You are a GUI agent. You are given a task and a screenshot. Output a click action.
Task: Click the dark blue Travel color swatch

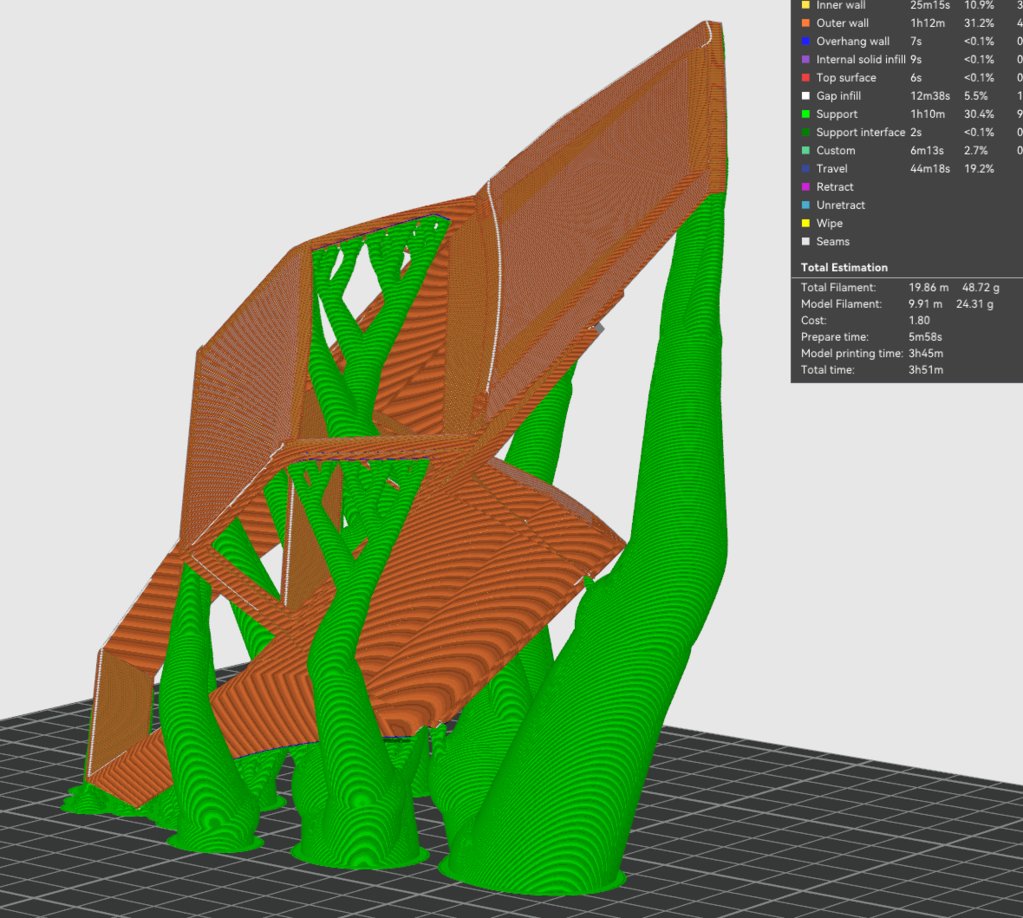(x=806, y=169)
